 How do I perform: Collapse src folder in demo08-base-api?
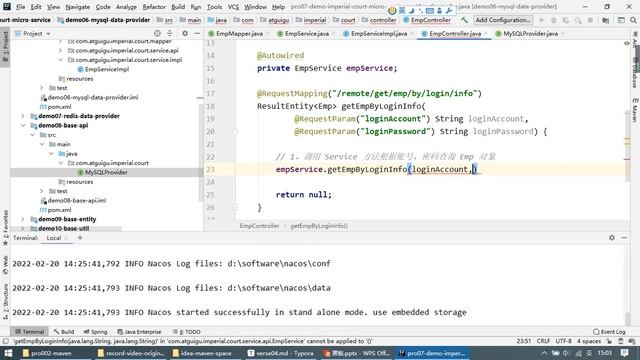(x=33, y=135)
